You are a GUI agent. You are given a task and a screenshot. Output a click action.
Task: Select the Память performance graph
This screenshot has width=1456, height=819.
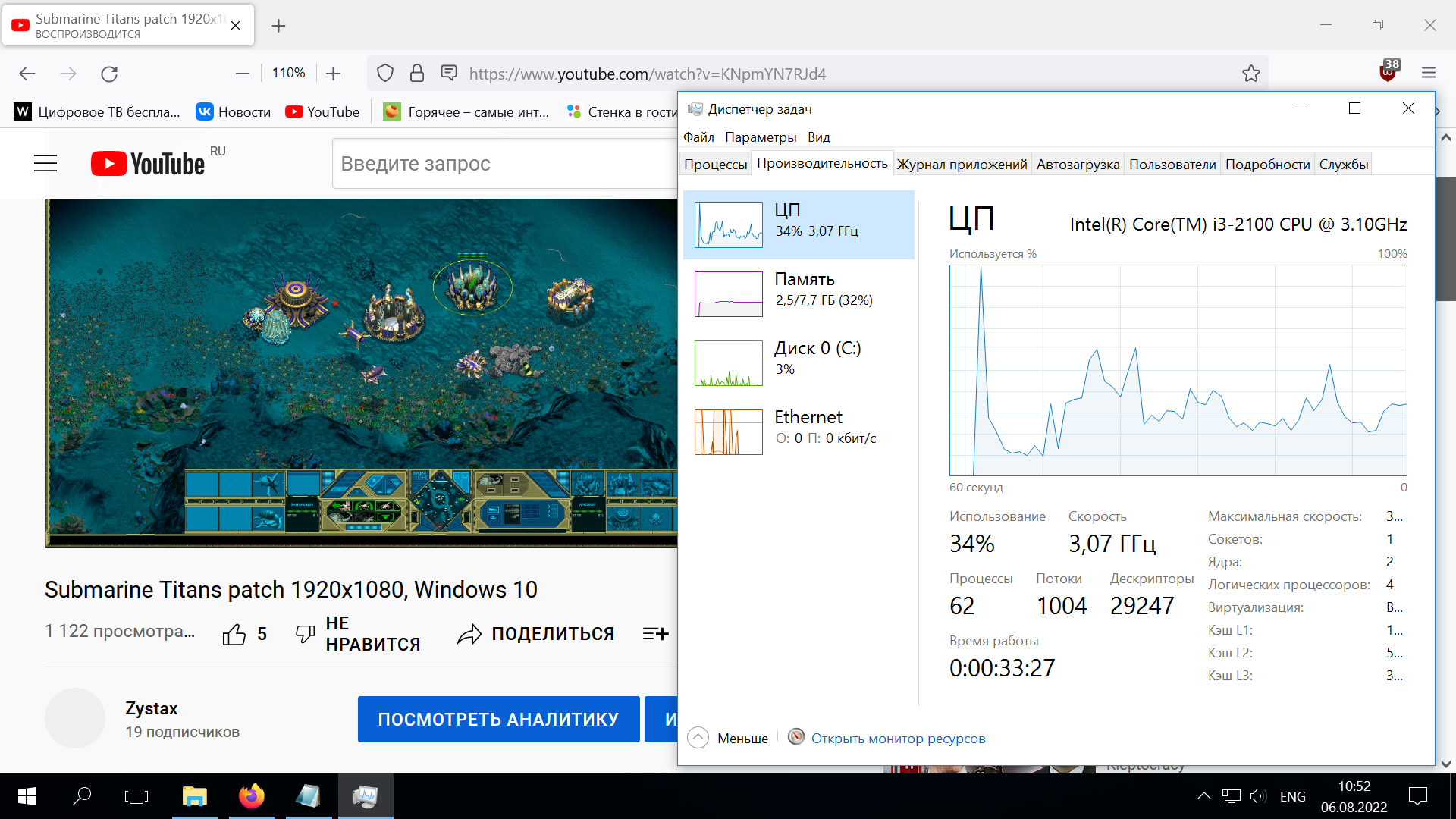coord(729,294)
